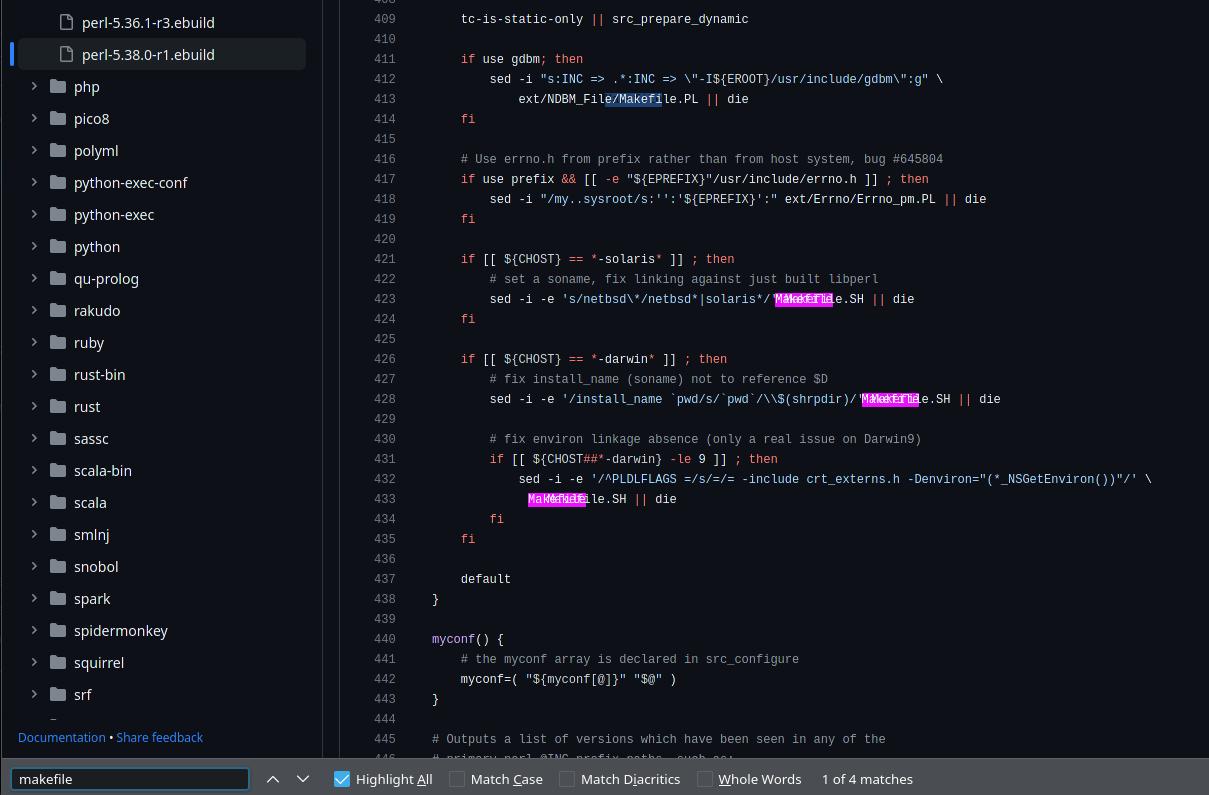The image size is (1209, 795).
Task: Click the squirrel folder icon
Action: (58, 662)
